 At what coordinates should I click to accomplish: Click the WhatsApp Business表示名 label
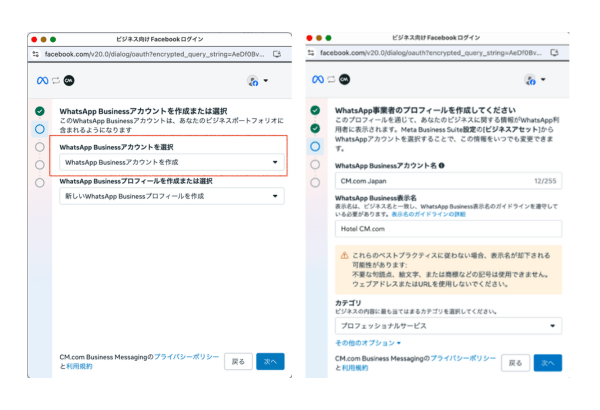(x=376, y=198)
